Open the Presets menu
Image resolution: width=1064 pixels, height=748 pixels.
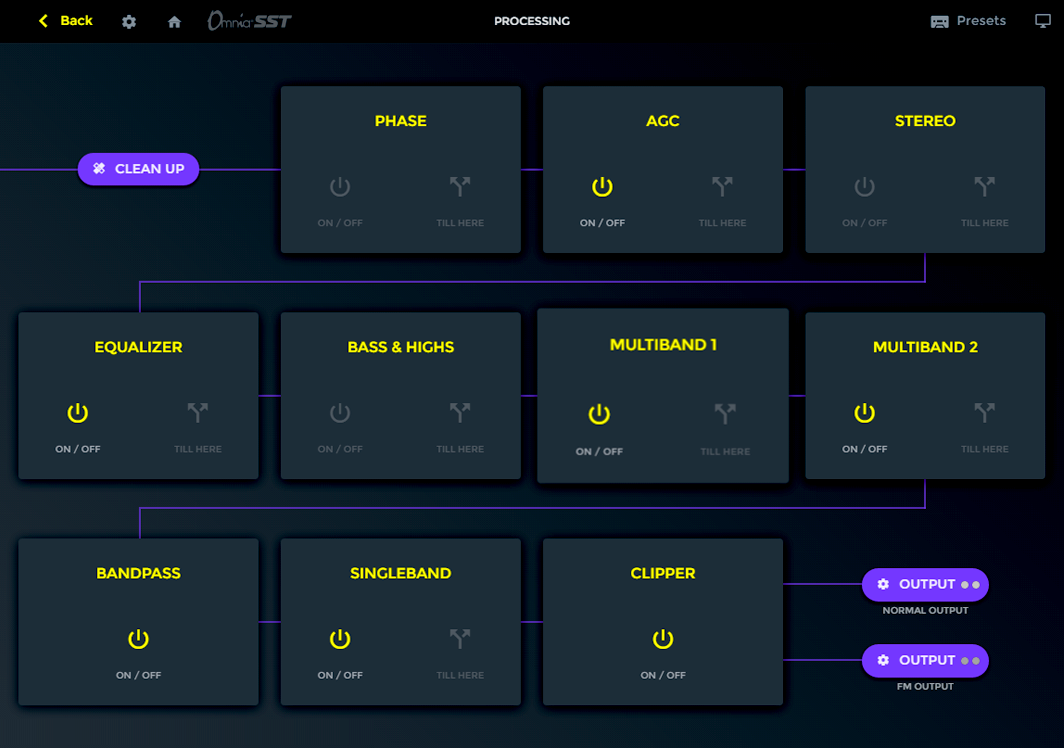(x=968, y=21)
